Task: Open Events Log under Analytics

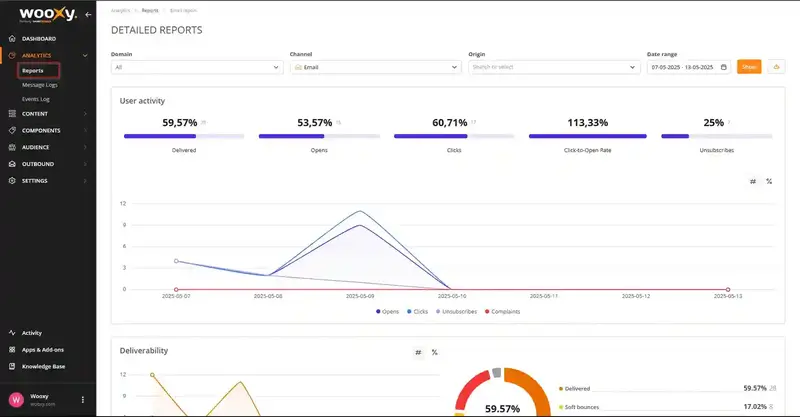Action: [x=37, y=99]
